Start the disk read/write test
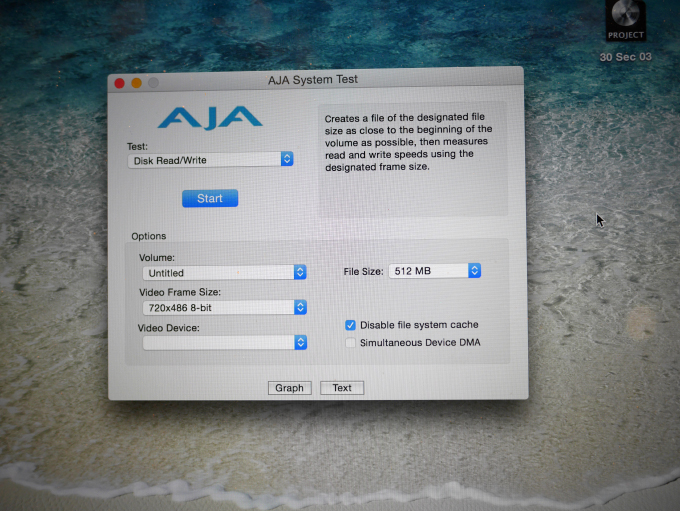 pos(210,198)
